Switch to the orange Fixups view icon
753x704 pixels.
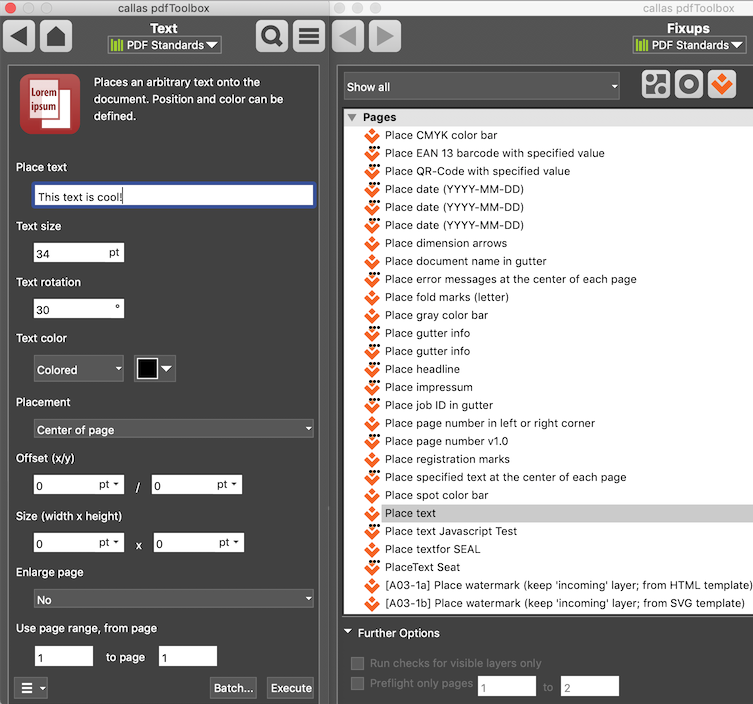[x=722, y=84]
